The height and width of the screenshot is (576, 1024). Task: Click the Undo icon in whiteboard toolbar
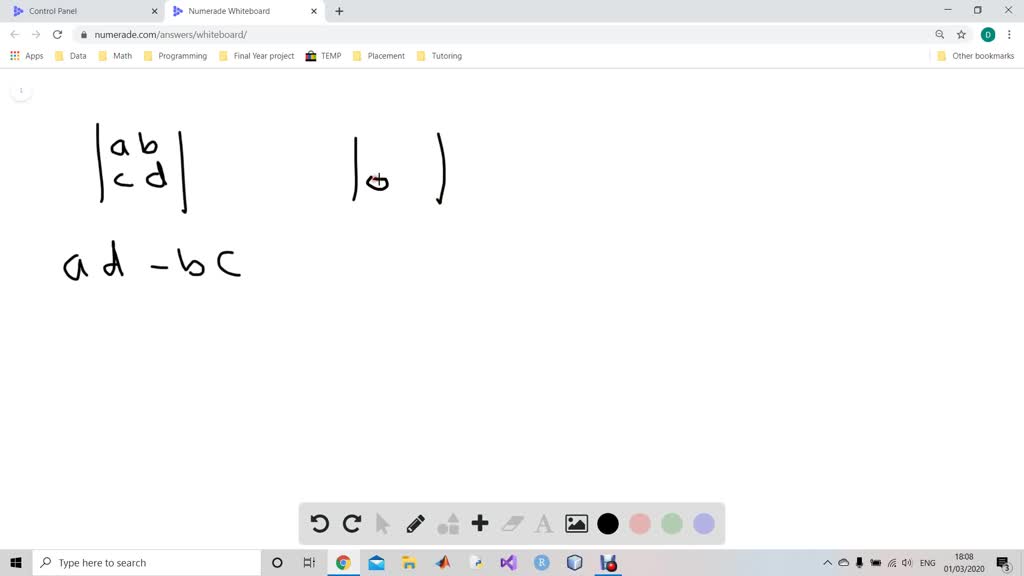(318, 523)
